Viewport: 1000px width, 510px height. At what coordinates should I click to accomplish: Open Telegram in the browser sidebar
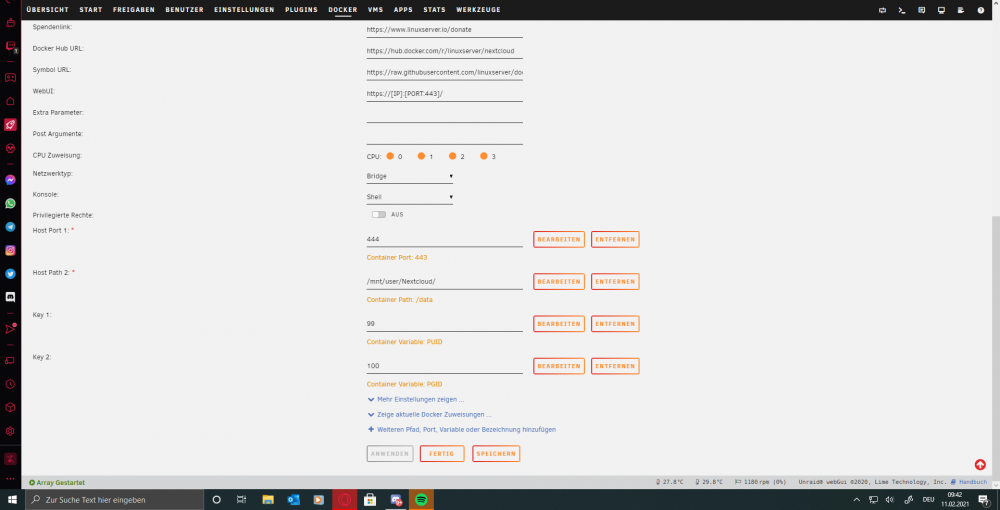(x=10, y=227)
